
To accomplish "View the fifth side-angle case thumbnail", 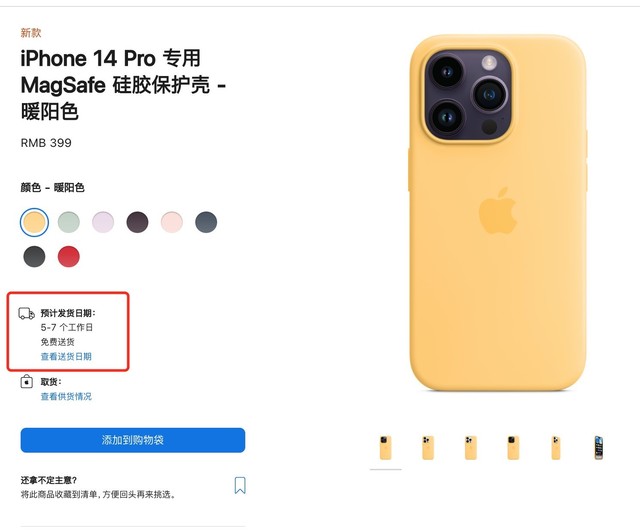I will coord(556,448).
